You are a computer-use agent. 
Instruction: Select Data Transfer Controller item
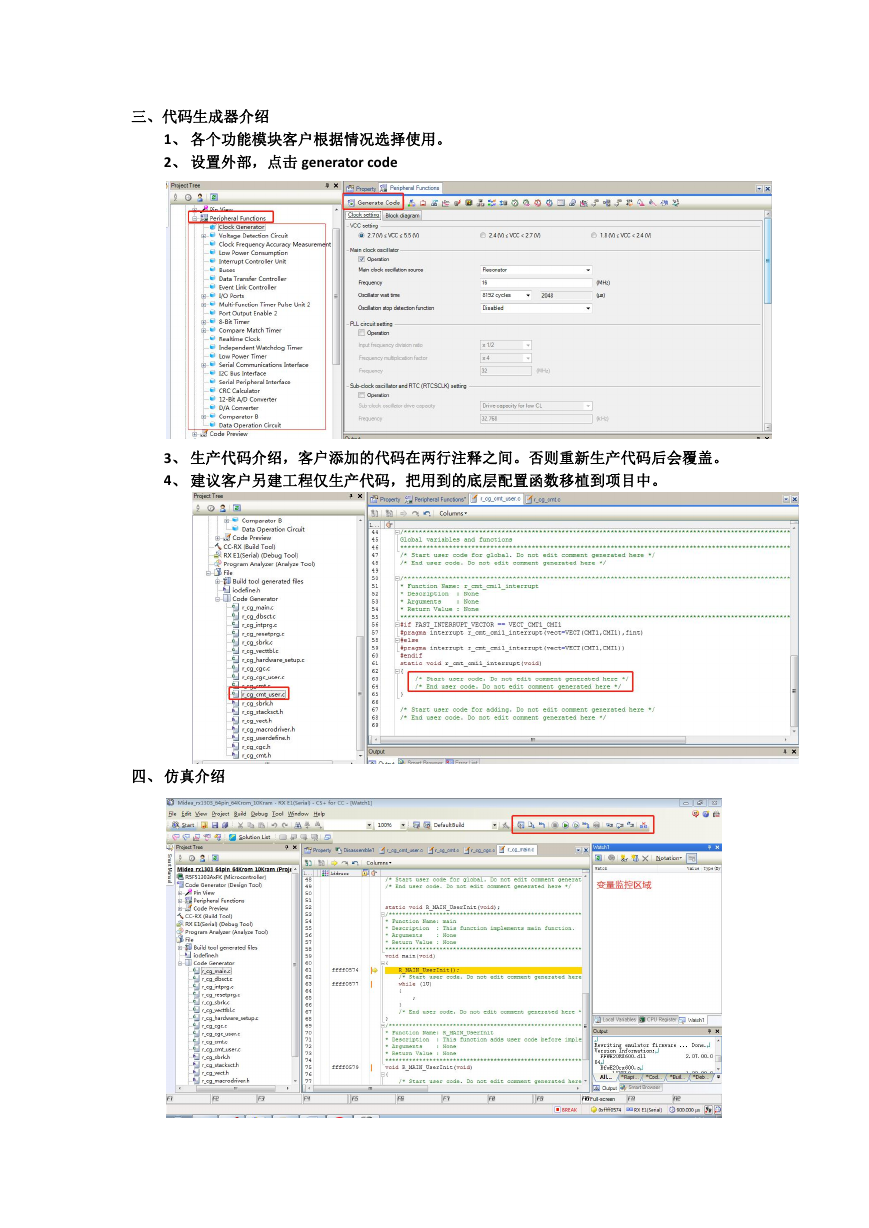[x=252, y=278]
